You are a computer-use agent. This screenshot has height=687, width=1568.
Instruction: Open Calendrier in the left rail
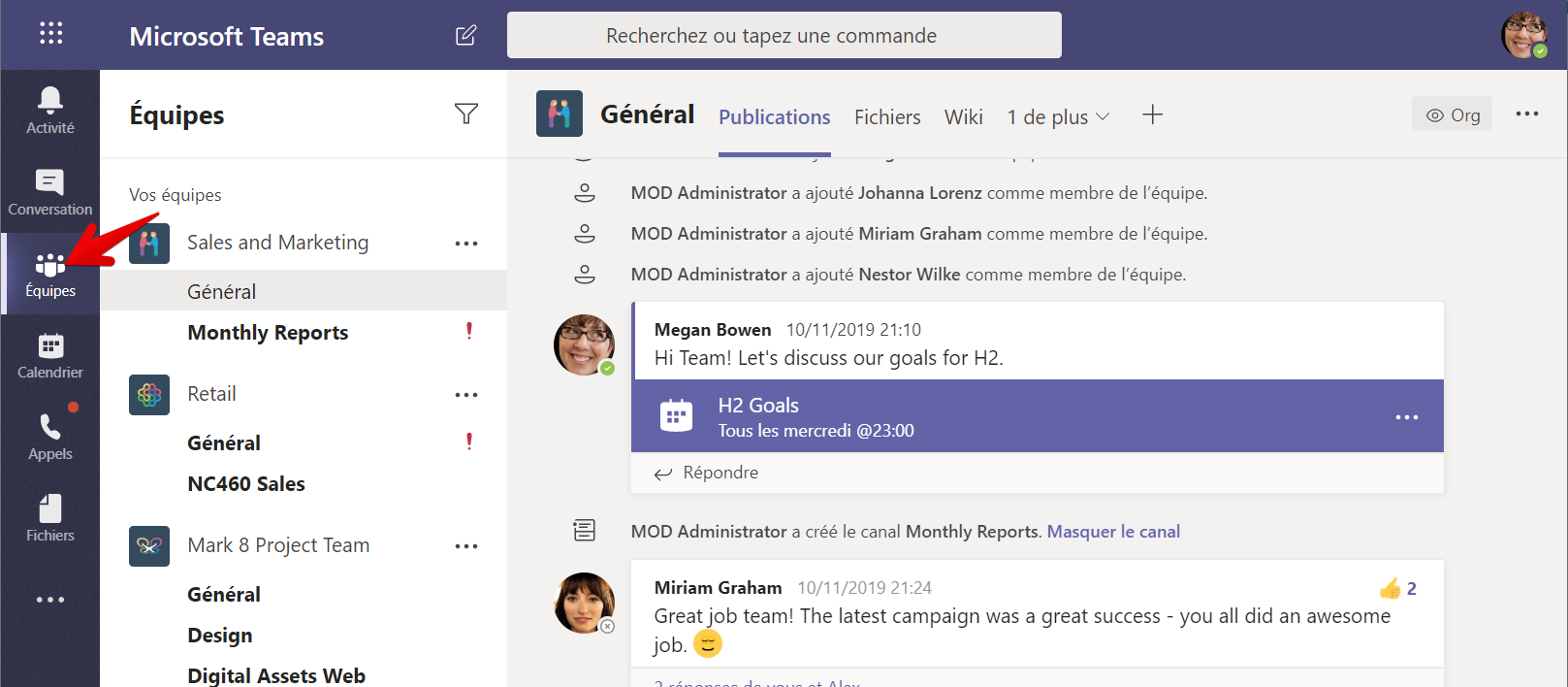click(x=50, y=355)
